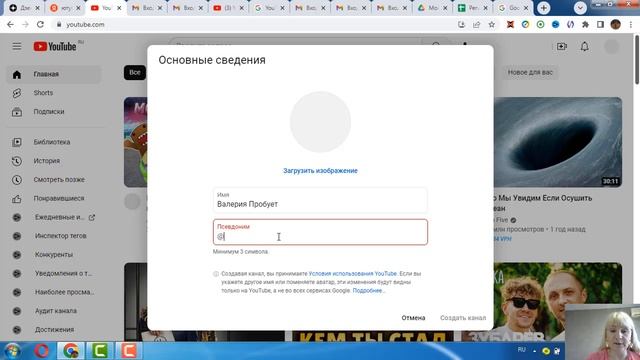This screenshot has width=640, height=360.
Task: Open Подписки in sidebar
Action: click(53, 112)
